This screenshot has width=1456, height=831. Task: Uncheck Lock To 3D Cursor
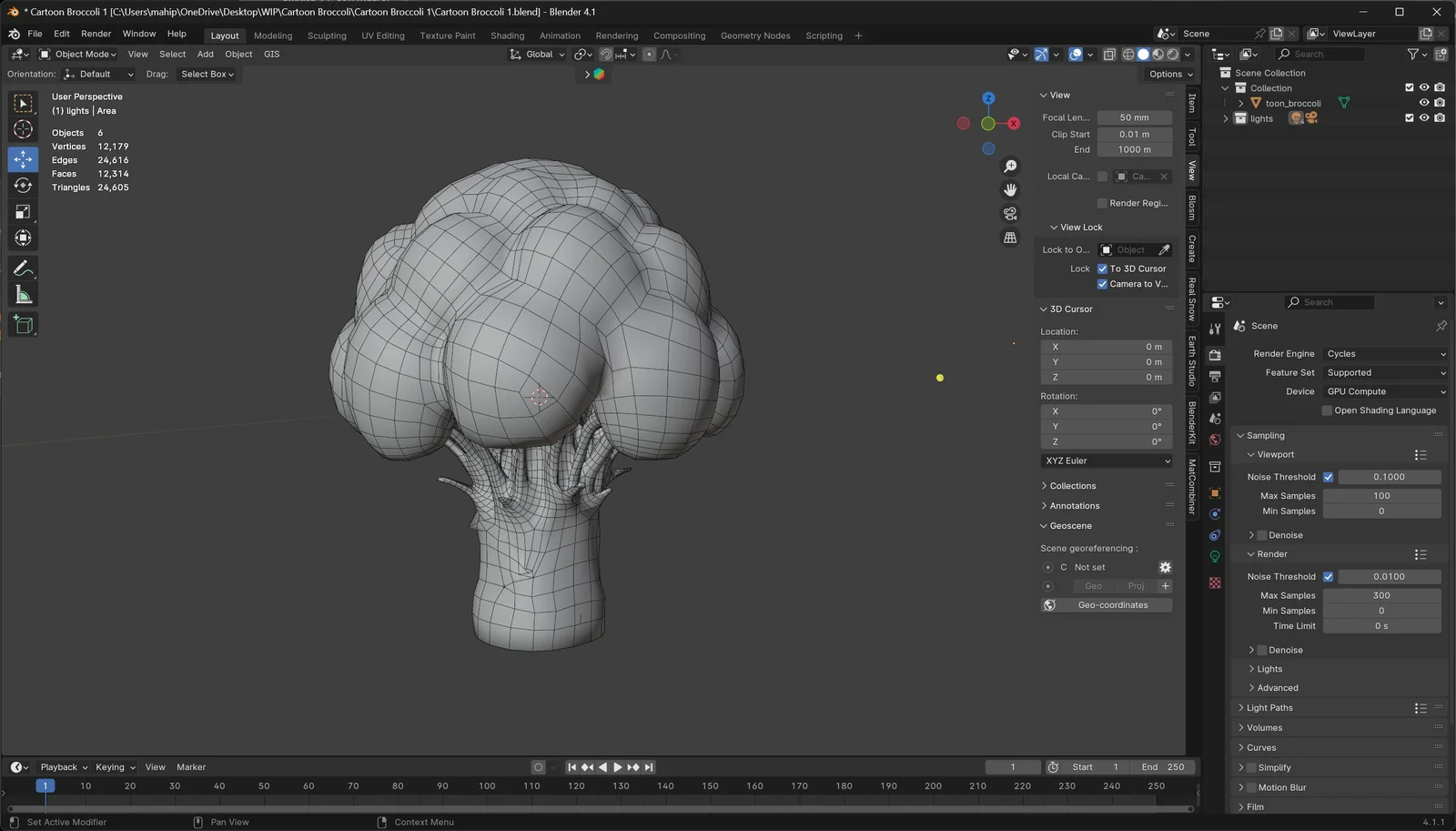(x=1102, y=269)
